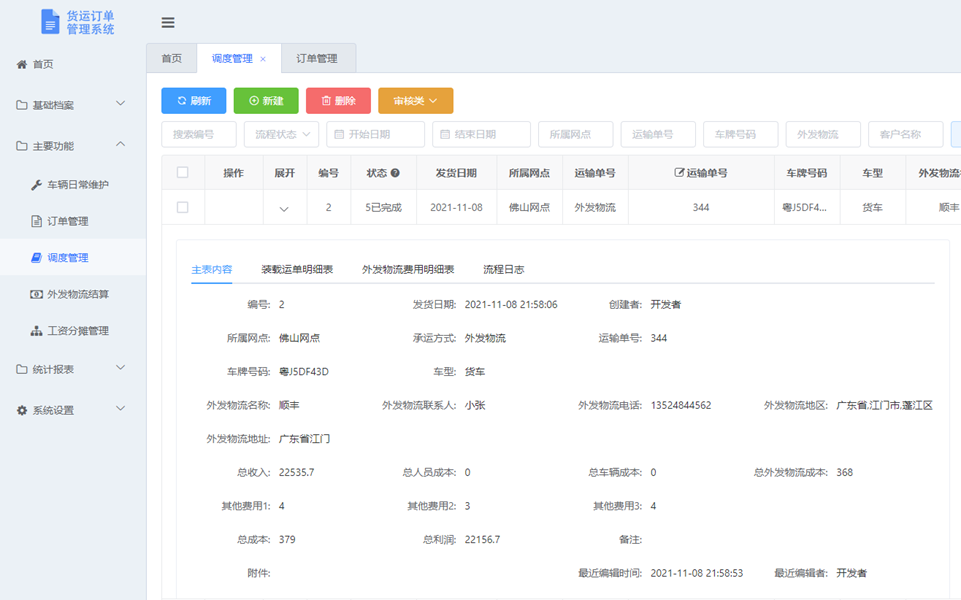This screenshot has height=600, width=961.
Task: Click the 所属网点 filter input
Action: (575, 134)
